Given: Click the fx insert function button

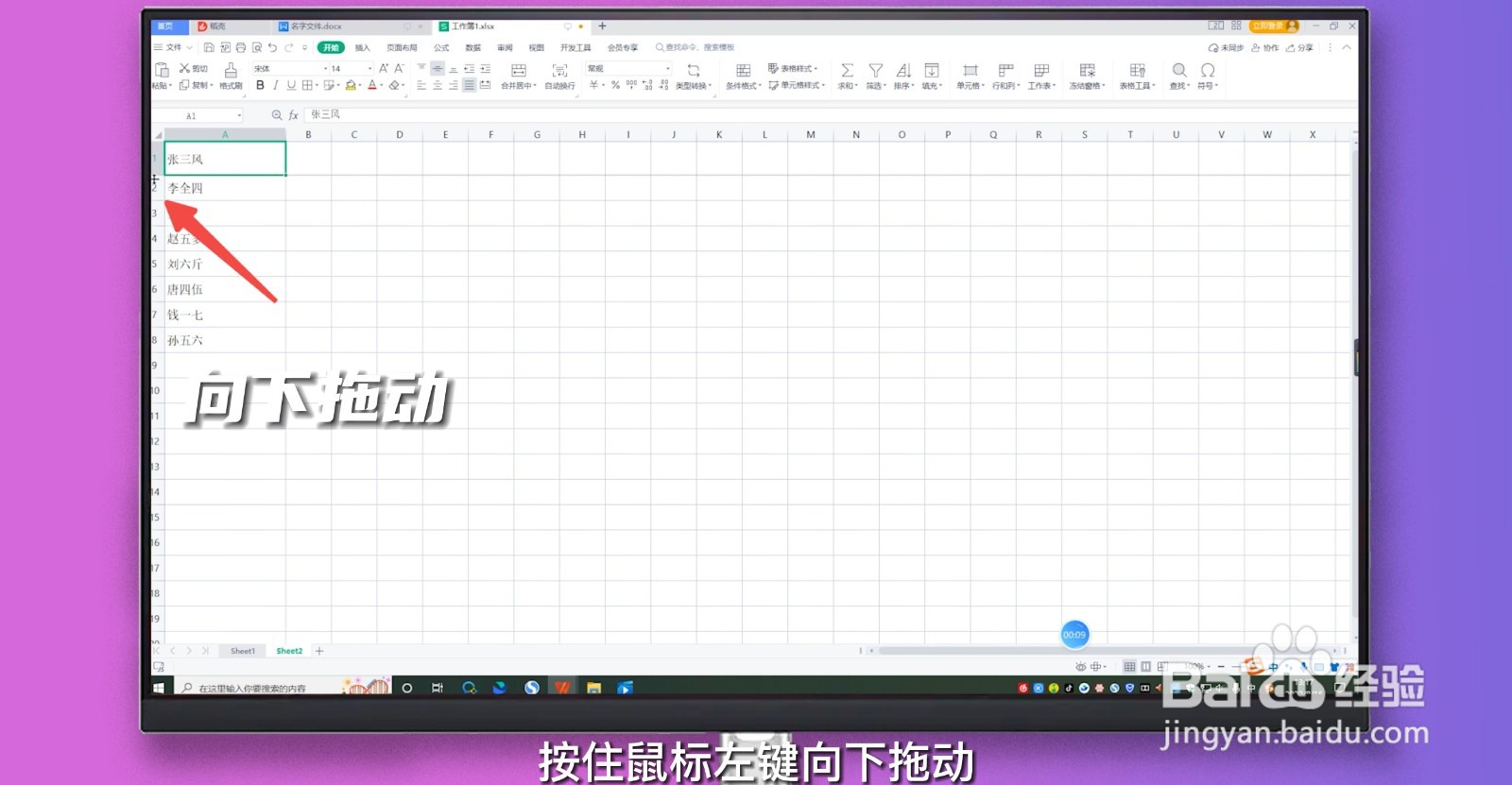Looking at the screenshot, I should 294,115.
